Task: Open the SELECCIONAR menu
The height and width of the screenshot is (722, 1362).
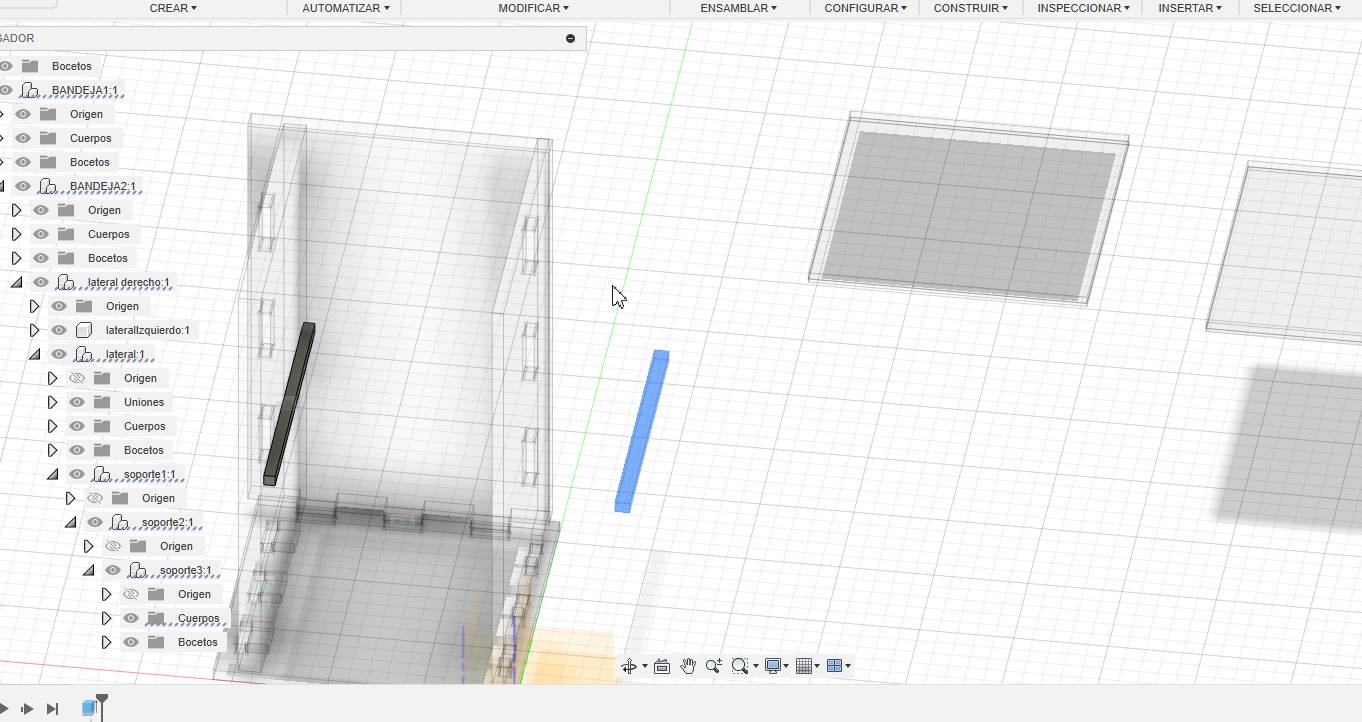Action: point(1297,8)
